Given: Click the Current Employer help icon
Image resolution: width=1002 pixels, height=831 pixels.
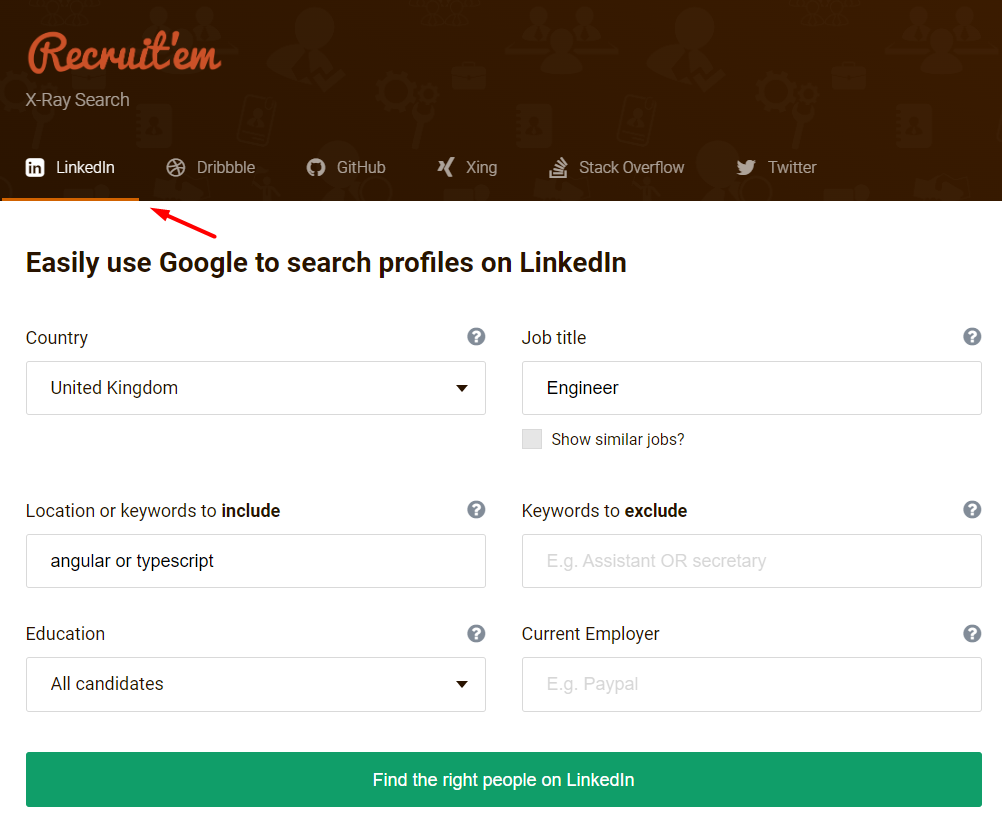Looking at the screenshot, I should (x=972, y=633).
